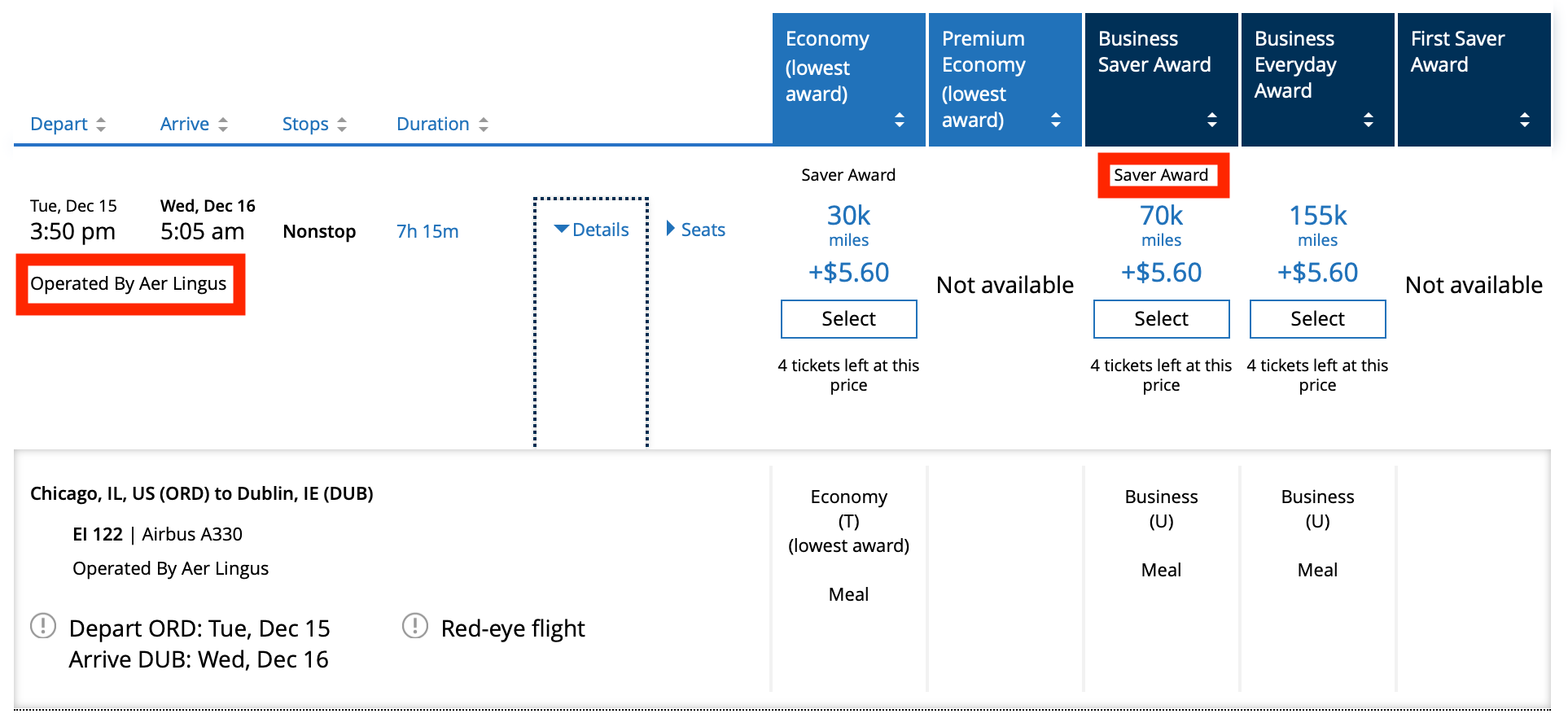Select the 155k Business Everyday Award
Image resolution: width=1568 pixels, height=718 pixels.
click(1317, 318)
